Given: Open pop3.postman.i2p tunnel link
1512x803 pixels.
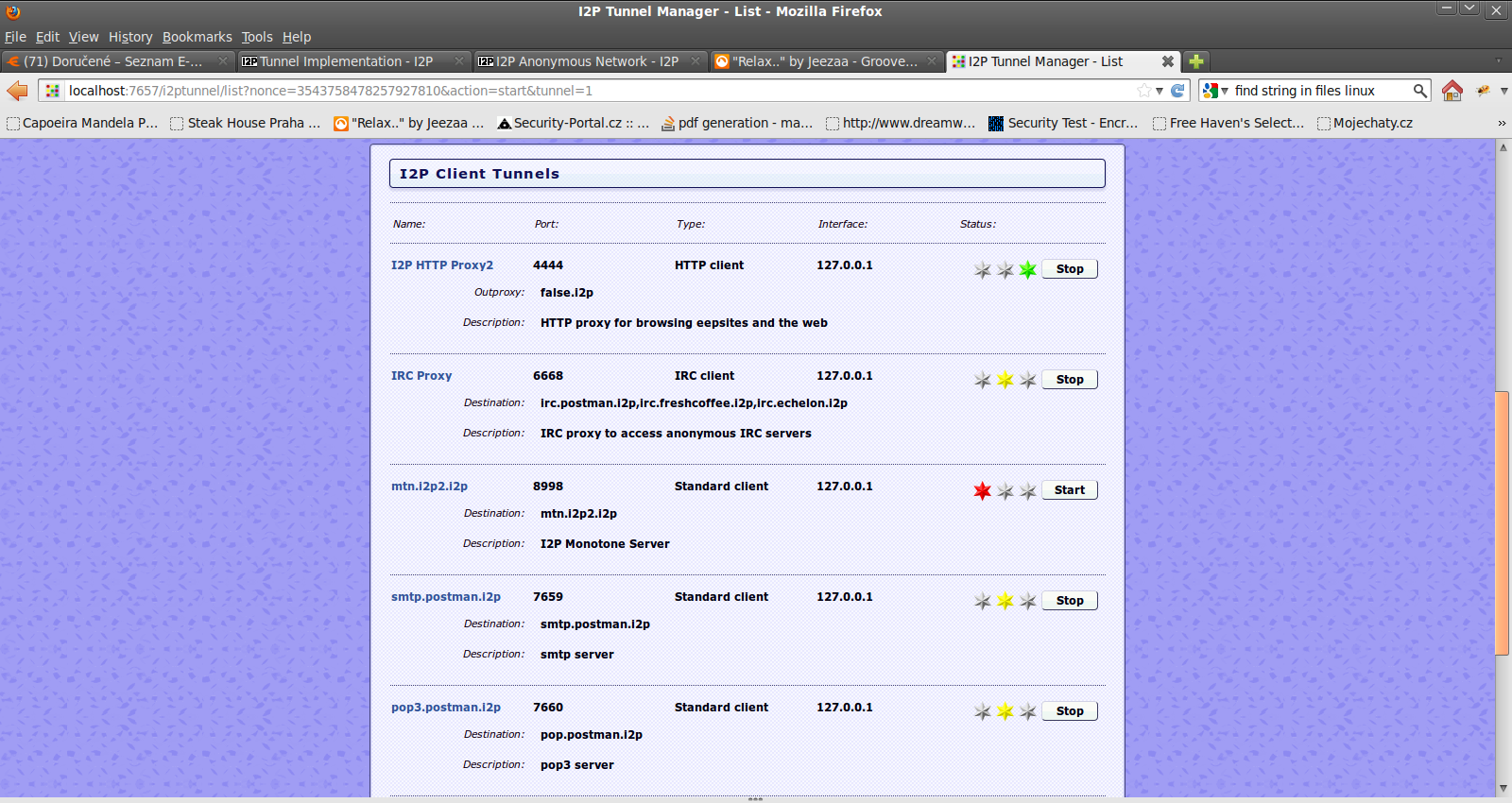Looking at the screenshot, I should click(446, 708).
